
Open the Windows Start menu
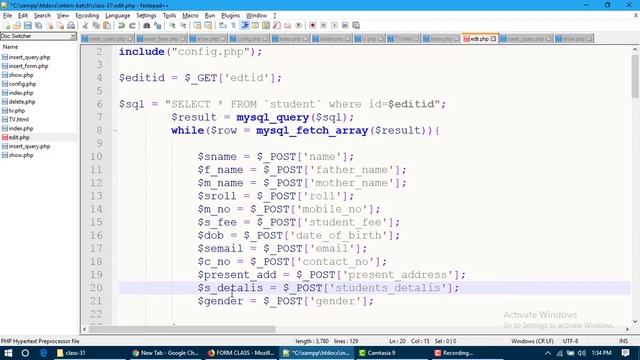(8, 353)
